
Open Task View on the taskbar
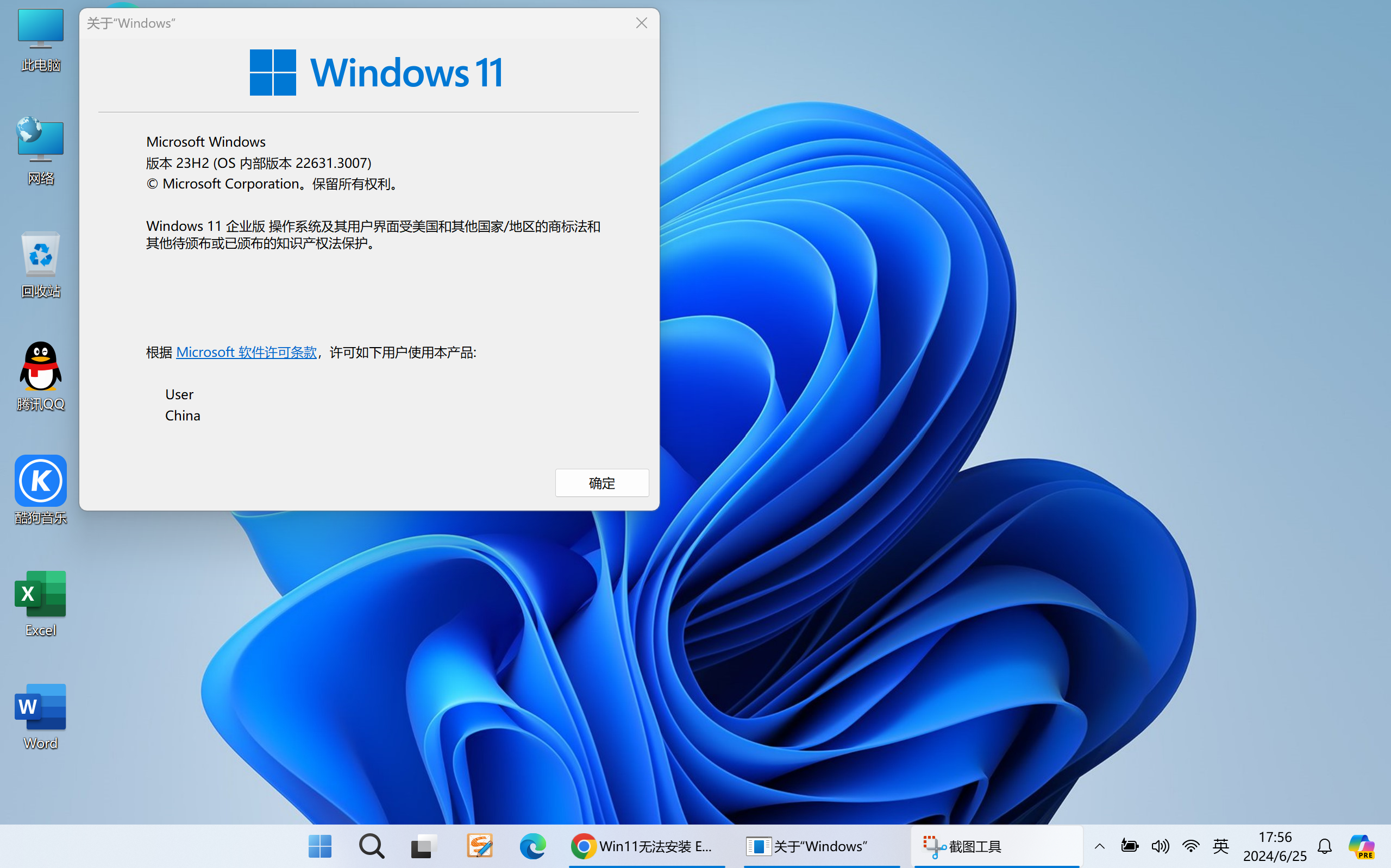pyautogui.click(x=424, y=846)
